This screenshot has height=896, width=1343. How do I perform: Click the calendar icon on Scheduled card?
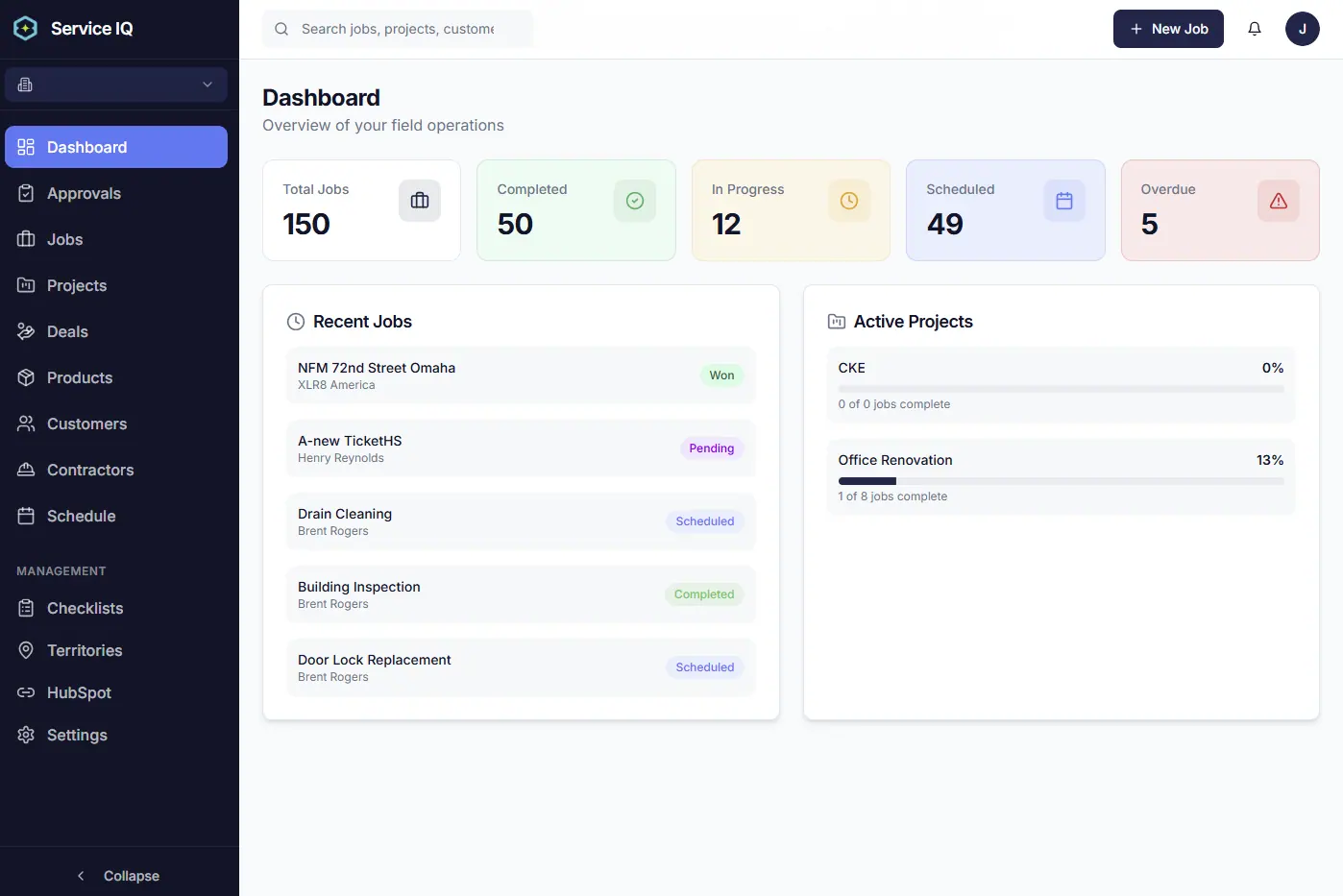coord(1064,201)
